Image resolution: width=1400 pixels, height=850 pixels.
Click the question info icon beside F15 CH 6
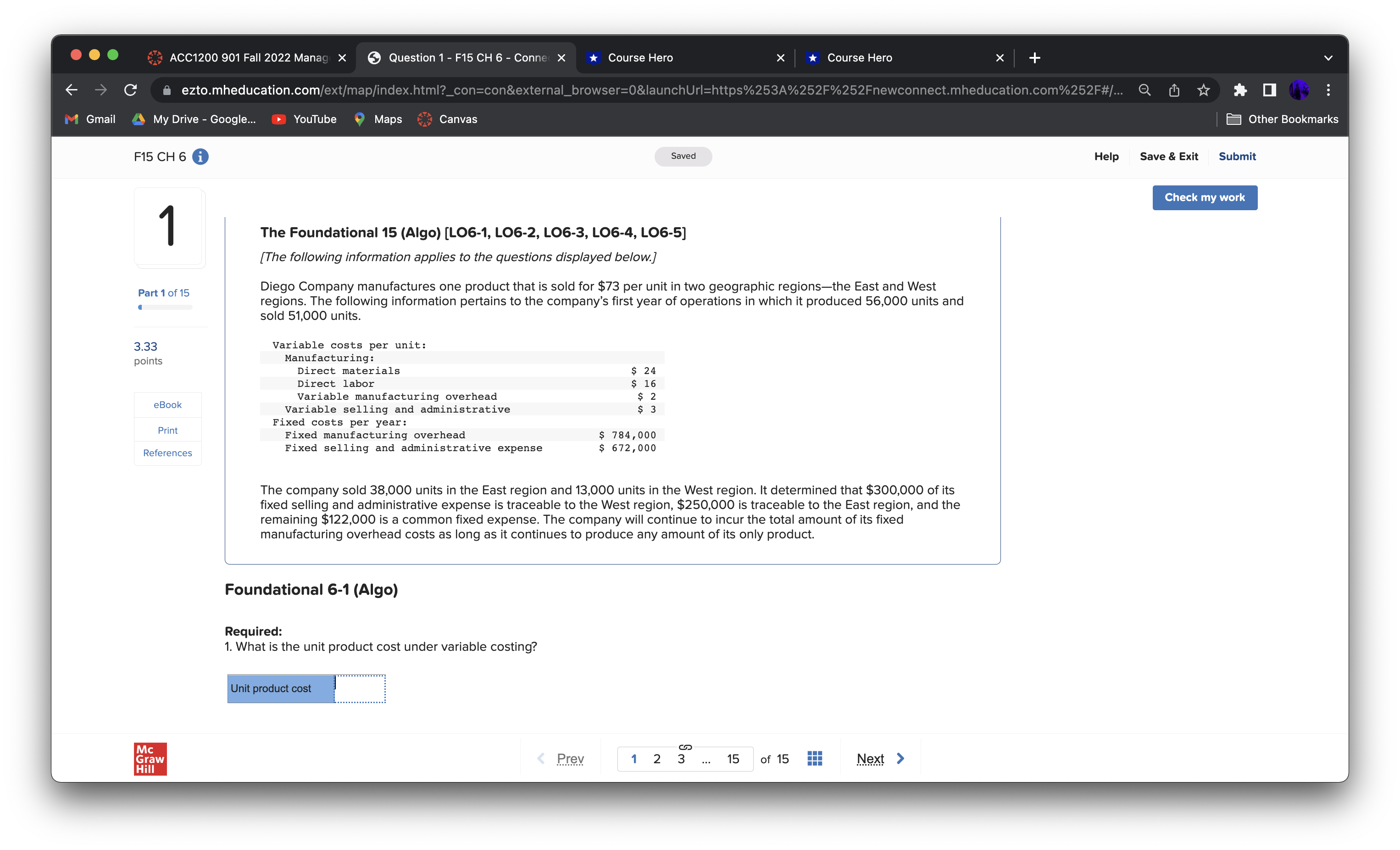(200, 157)
